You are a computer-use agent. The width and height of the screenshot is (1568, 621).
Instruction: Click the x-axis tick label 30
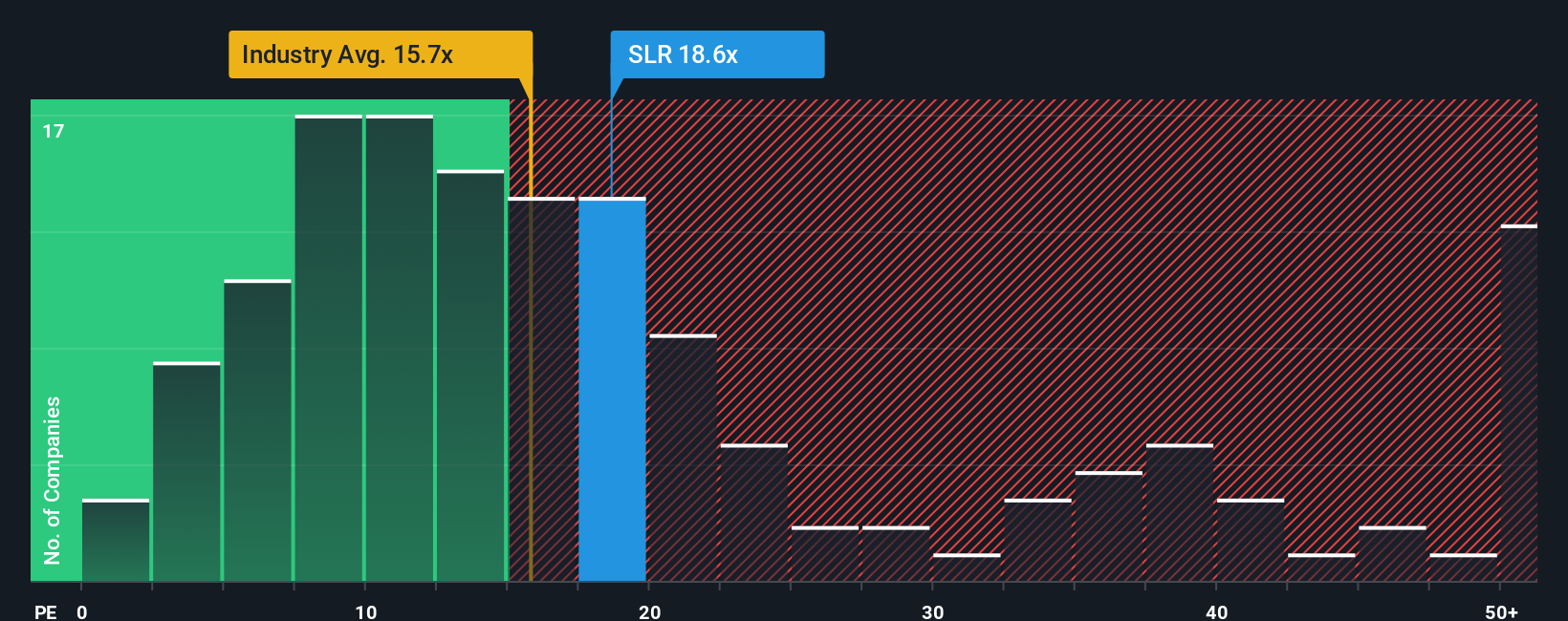(932, 611)
